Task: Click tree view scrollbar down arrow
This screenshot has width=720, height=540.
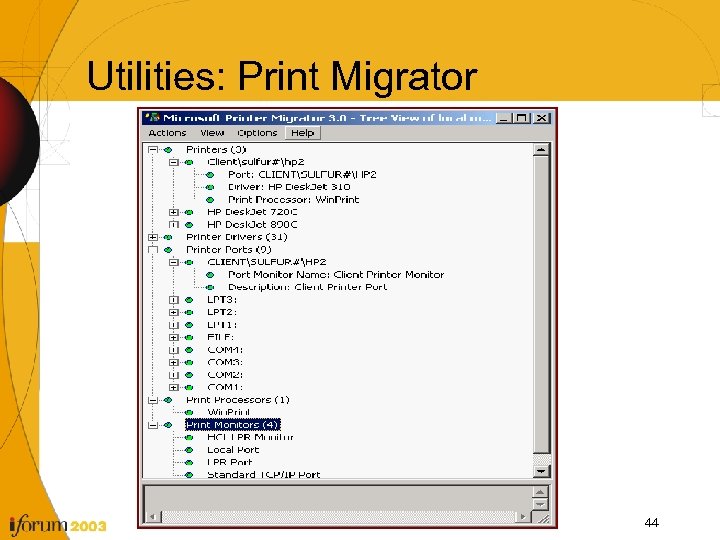Action: 541,471
